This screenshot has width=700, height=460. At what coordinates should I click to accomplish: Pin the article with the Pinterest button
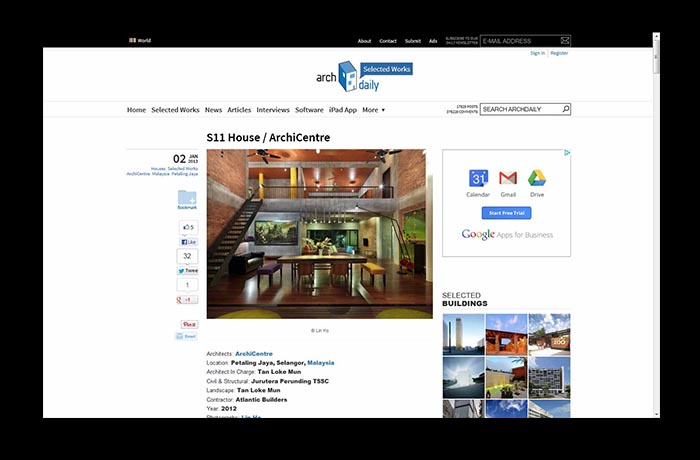pyautogui.click(x=188, y=324)
